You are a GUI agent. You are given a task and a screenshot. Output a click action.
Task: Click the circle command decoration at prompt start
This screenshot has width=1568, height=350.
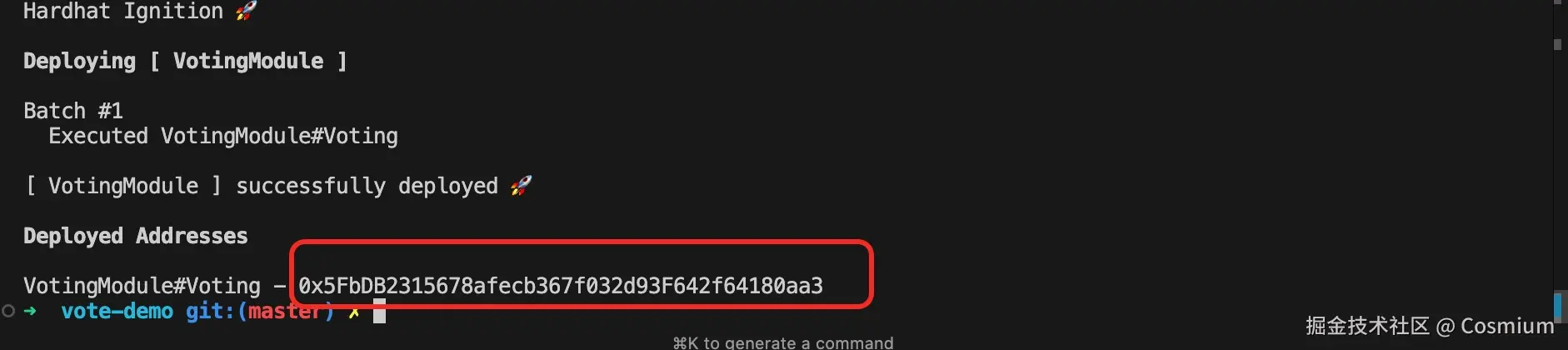pyautogui.click(x=8, y=311)
